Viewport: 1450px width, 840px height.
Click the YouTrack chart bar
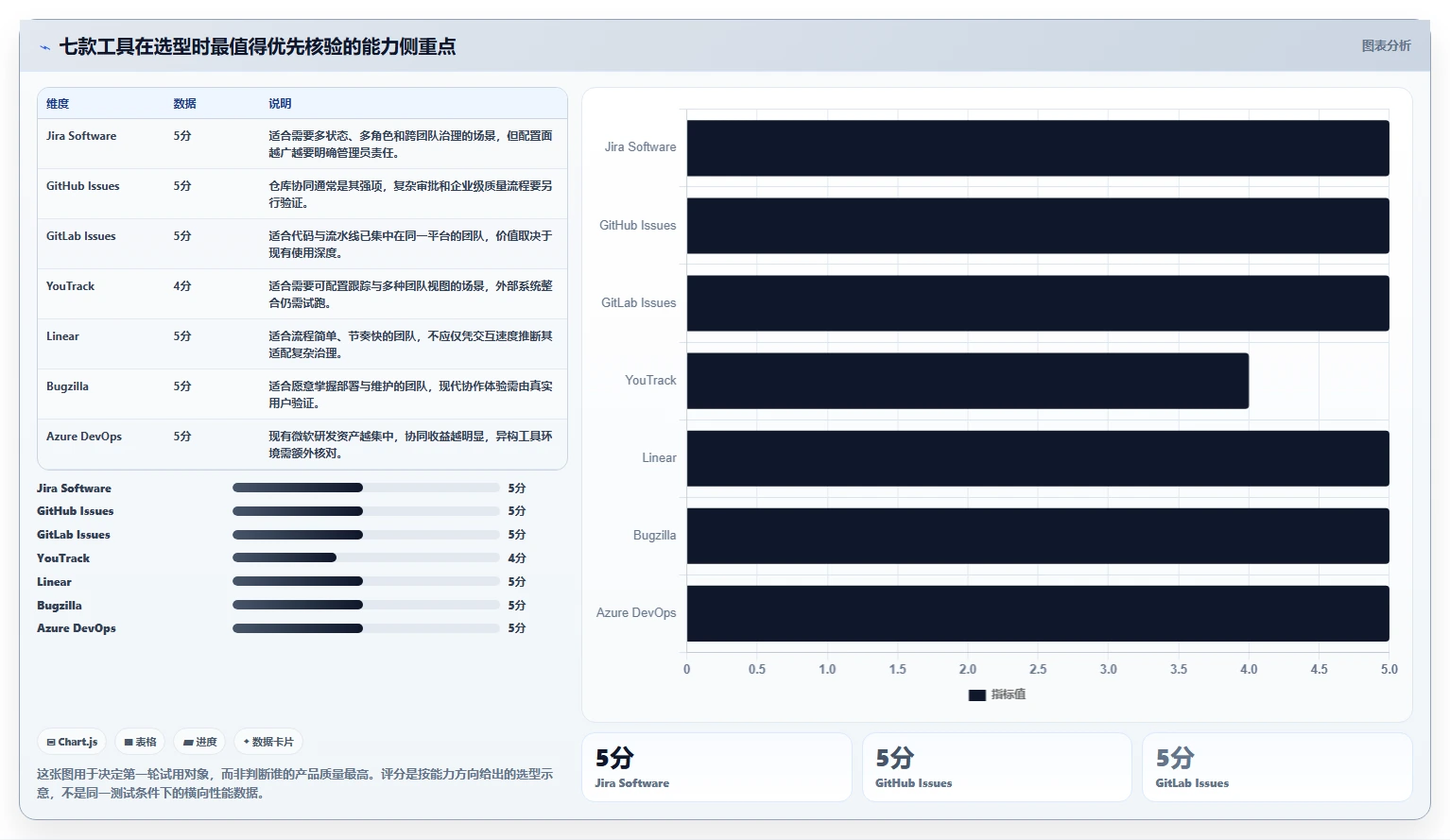point(968,381)
